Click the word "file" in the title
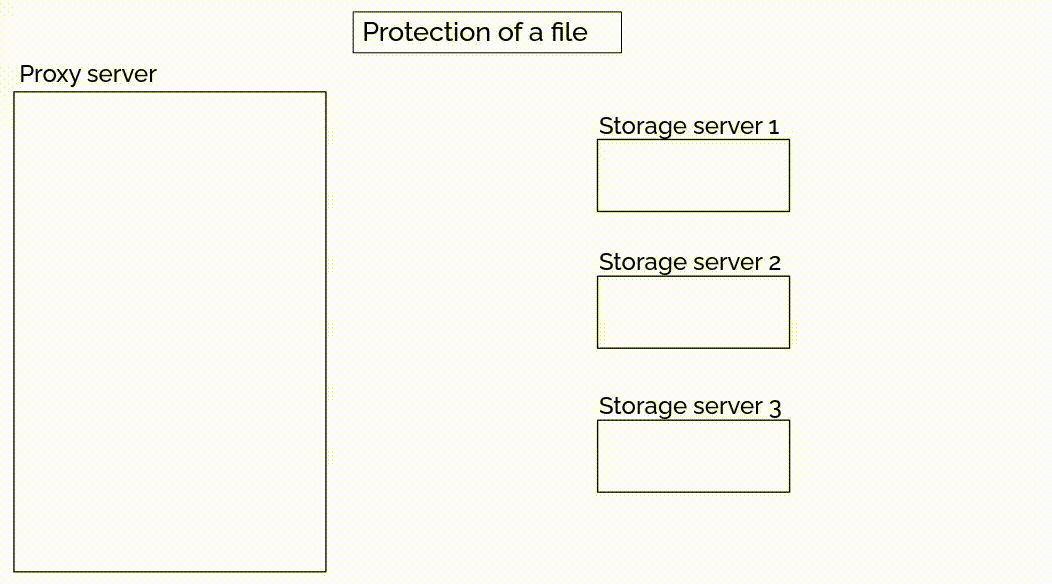Image resolution: width=1052 pixels, height=584 pixels. click(x=569, y=32)
